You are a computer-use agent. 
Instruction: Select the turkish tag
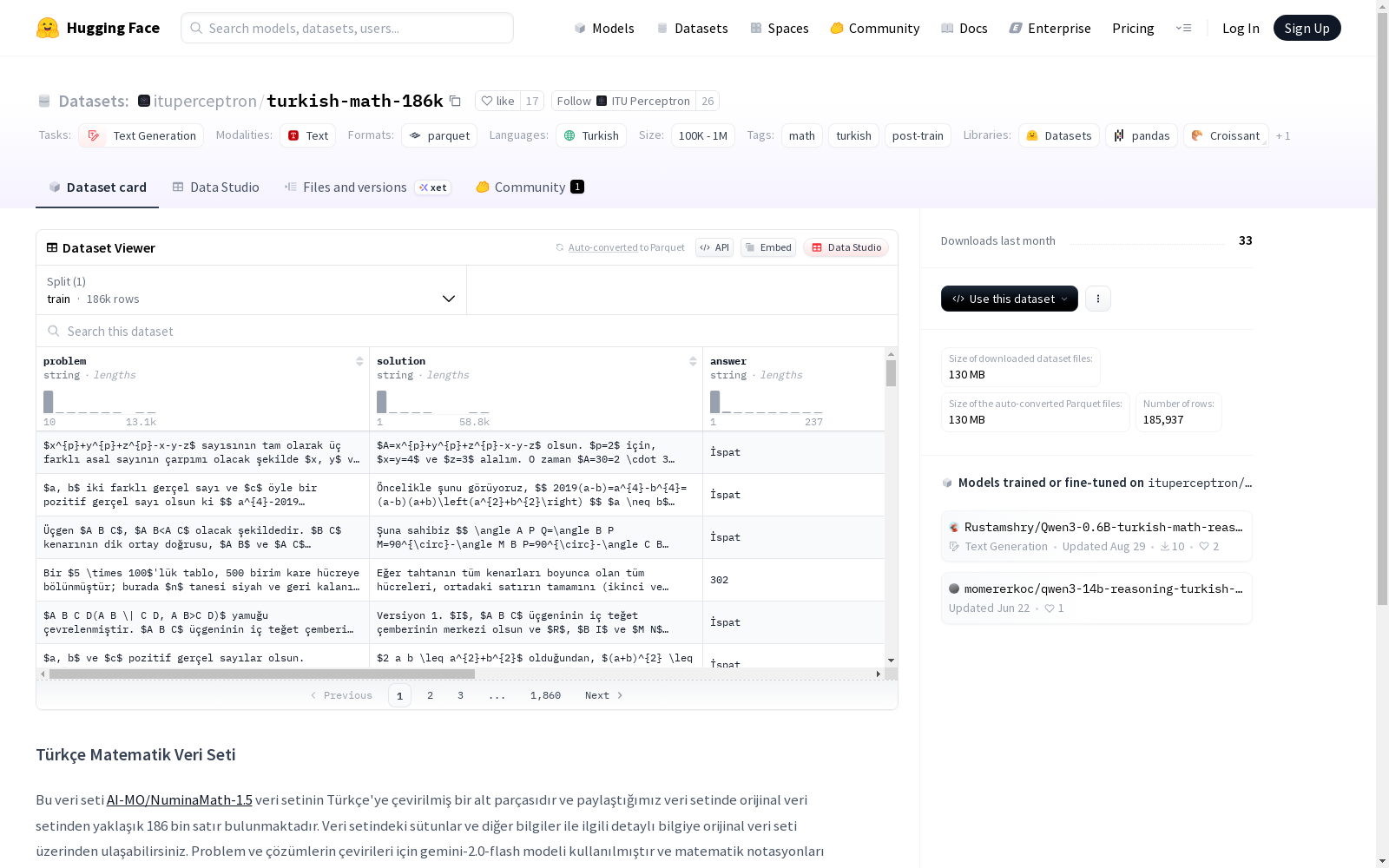(853, 135)
